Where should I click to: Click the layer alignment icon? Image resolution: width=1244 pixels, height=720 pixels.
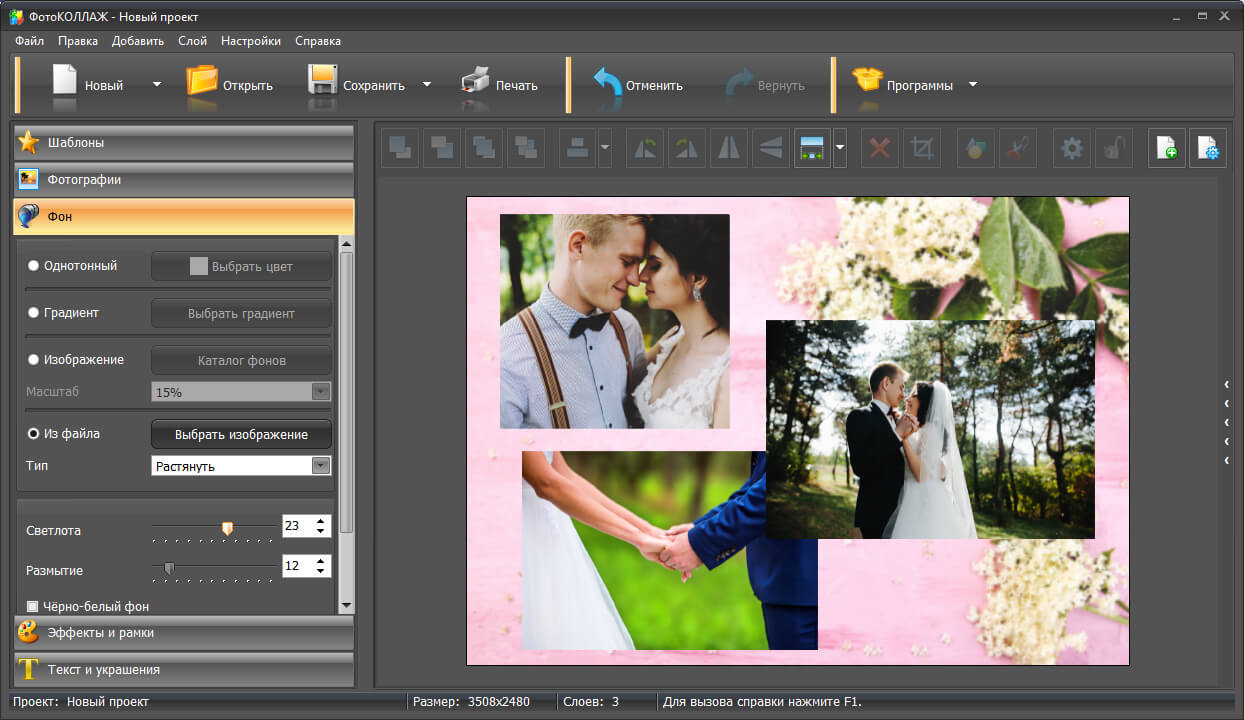coord(577,148)
